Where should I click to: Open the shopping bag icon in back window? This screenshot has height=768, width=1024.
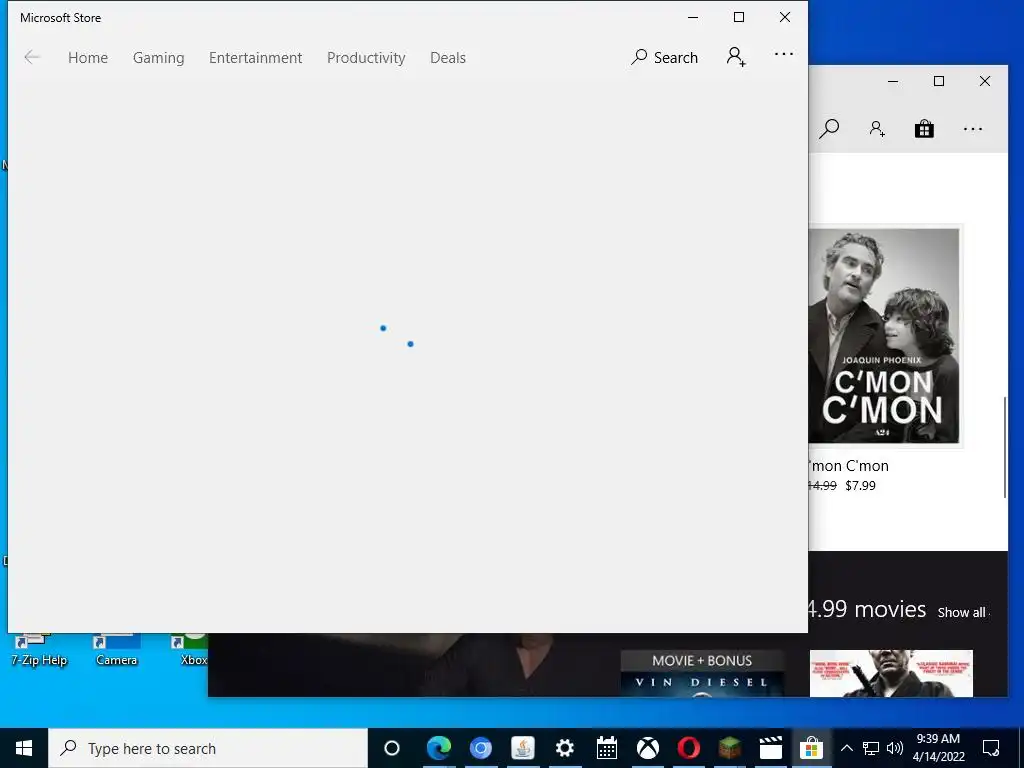(x=924, y=129)
